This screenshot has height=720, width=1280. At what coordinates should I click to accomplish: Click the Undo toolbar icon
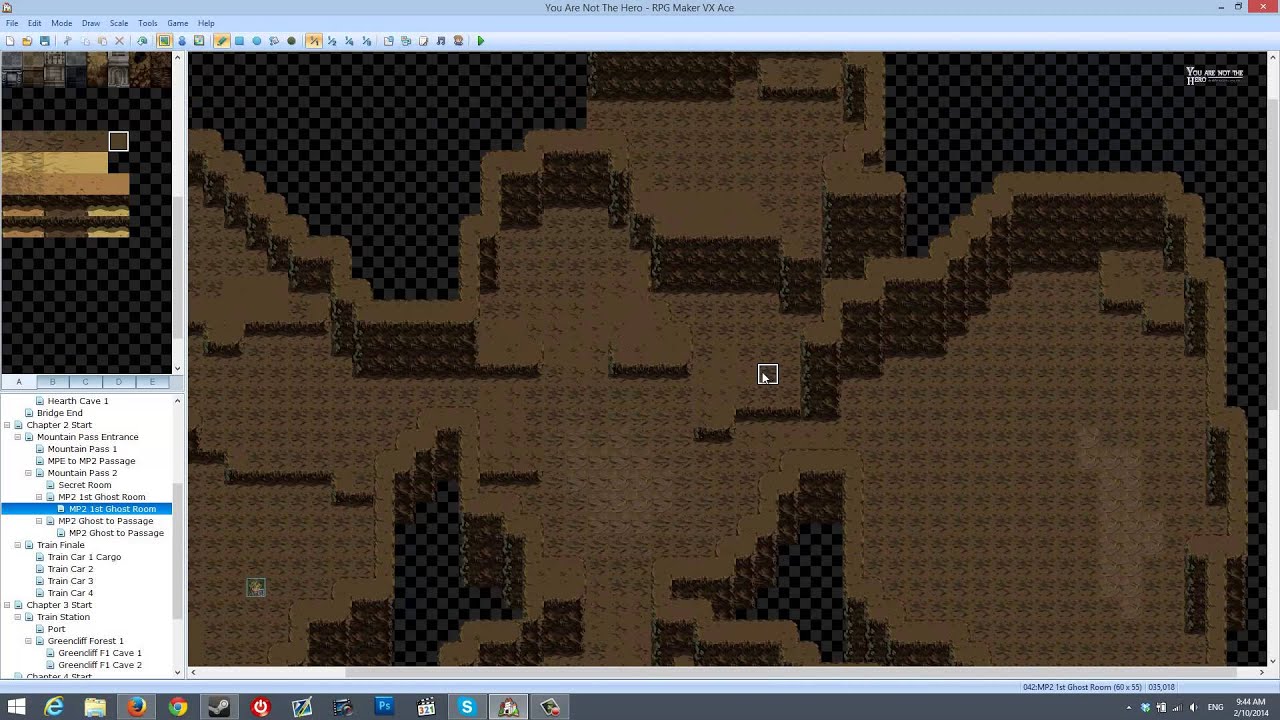point(142,41)
